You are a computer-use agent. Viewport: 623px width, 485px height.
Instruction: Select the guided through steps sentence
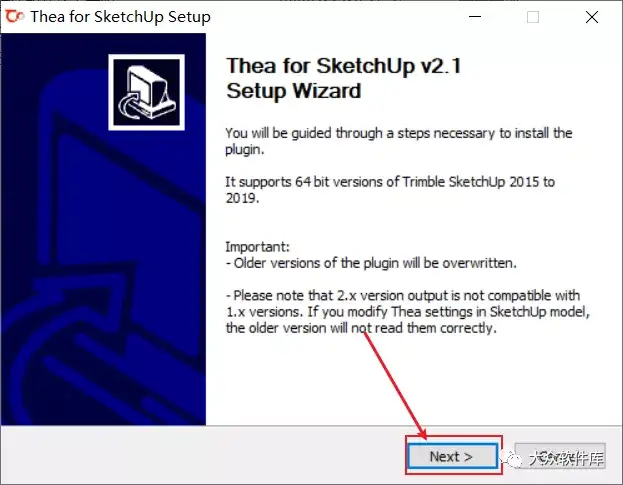[x=399, y=141]
